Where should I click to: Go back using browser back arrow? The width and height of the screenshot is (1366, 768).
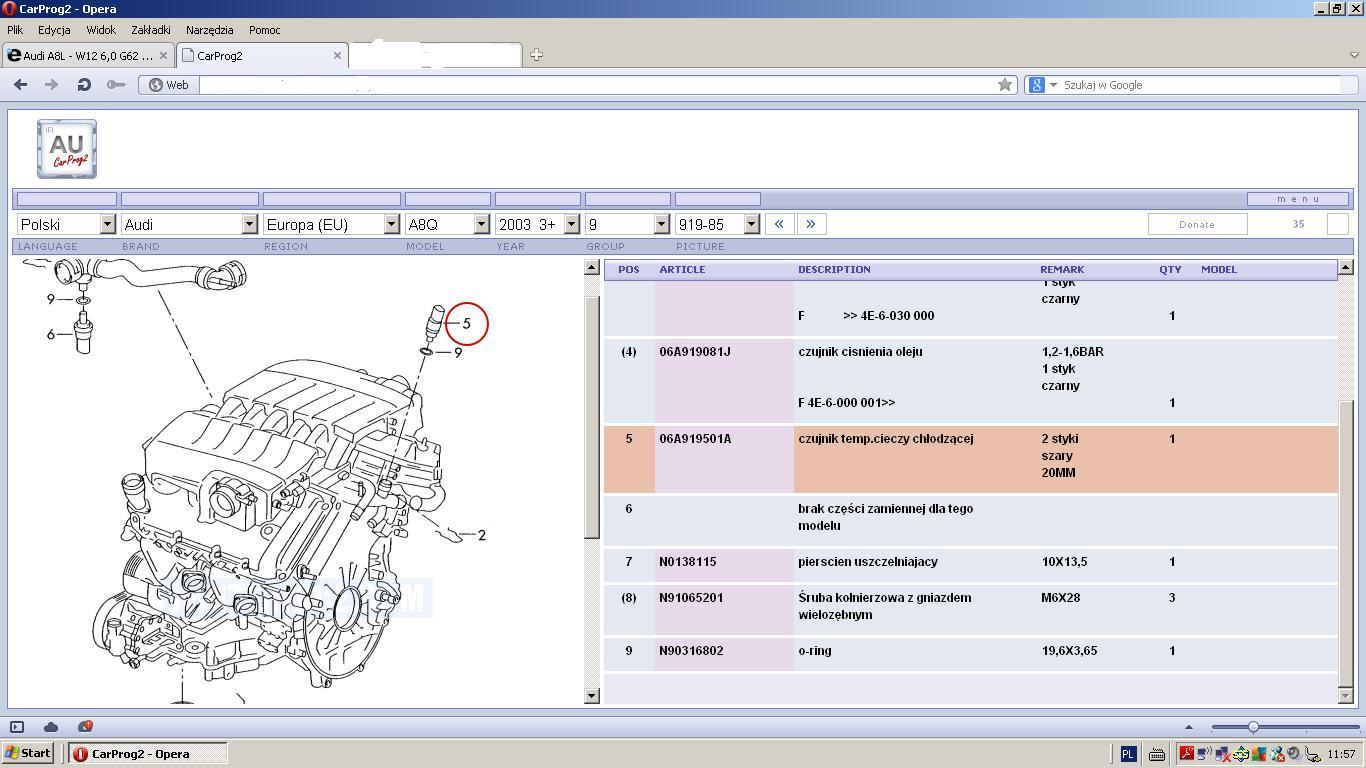pos(20,85)
